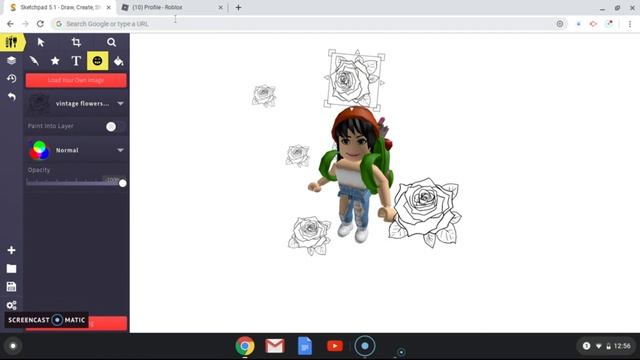Close the Profile - Roblox tab

(220, 7)
